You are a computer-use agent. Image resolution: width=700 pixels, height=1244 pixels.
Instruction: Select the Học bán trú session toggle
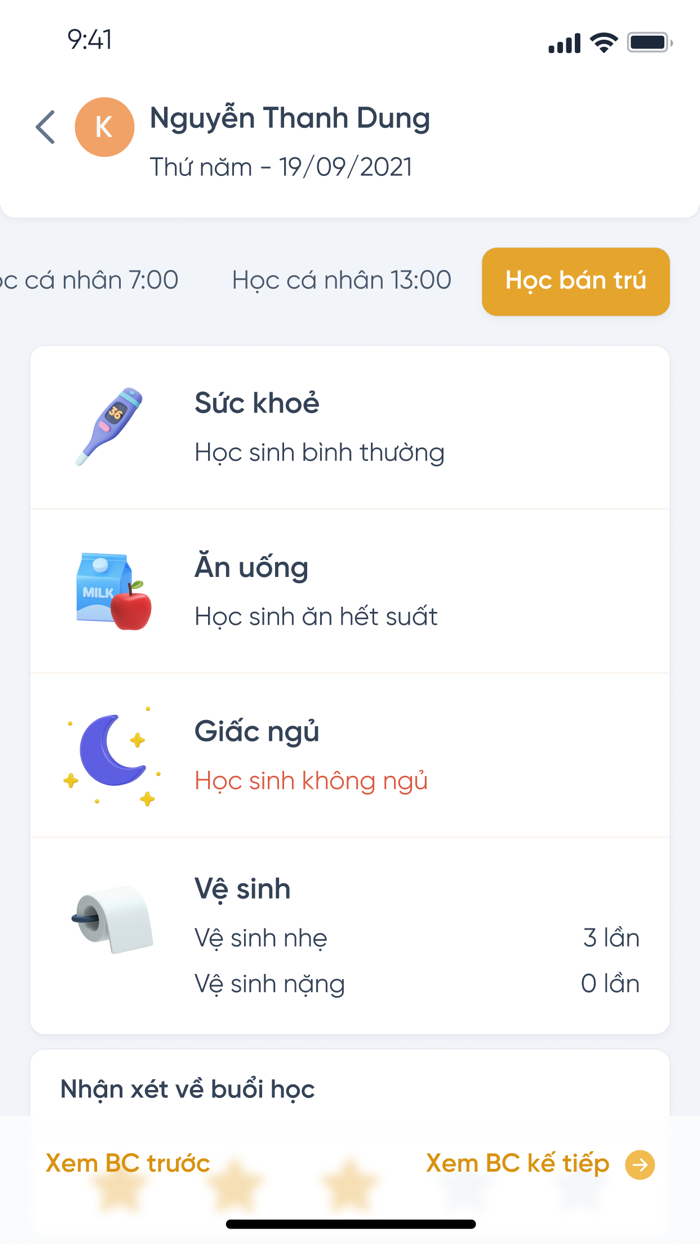point(575,281)
